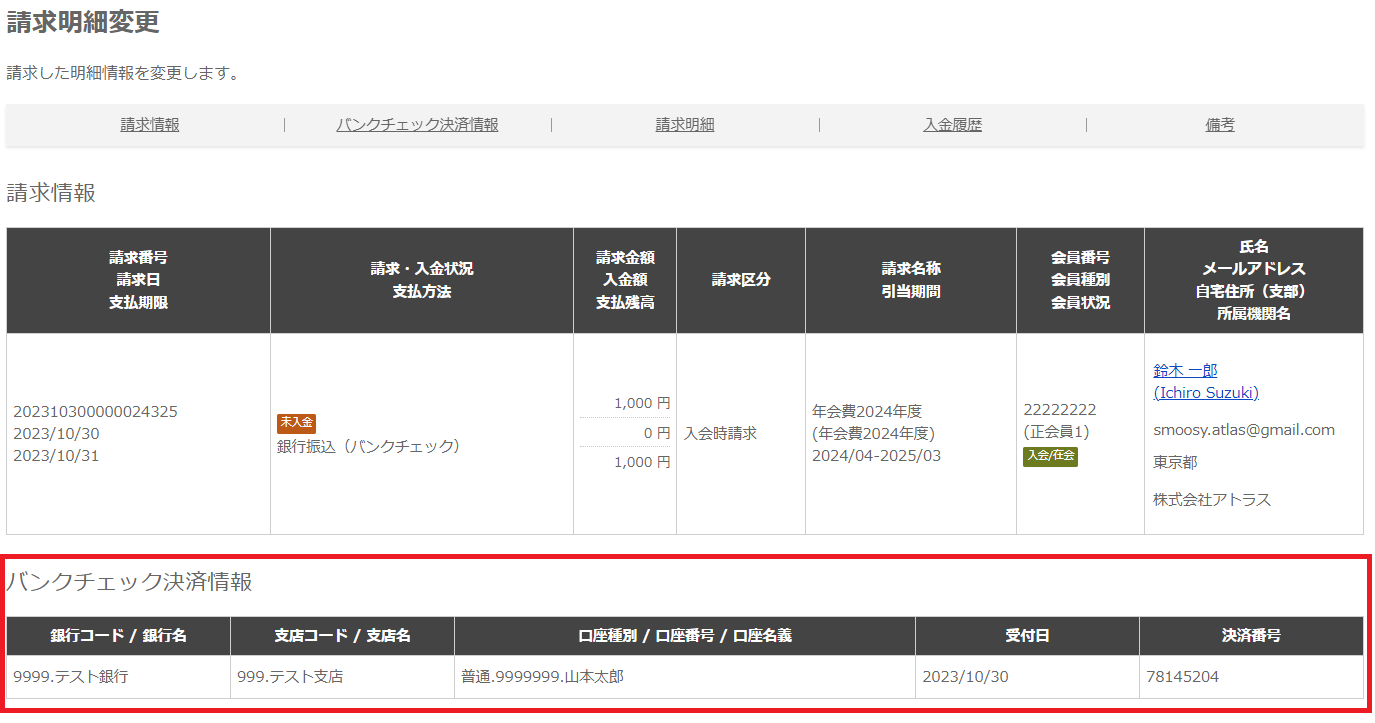Click the バンクチェック決済情報 section heading
This screenshot has height=723, width=1375.
pos(129,582)
